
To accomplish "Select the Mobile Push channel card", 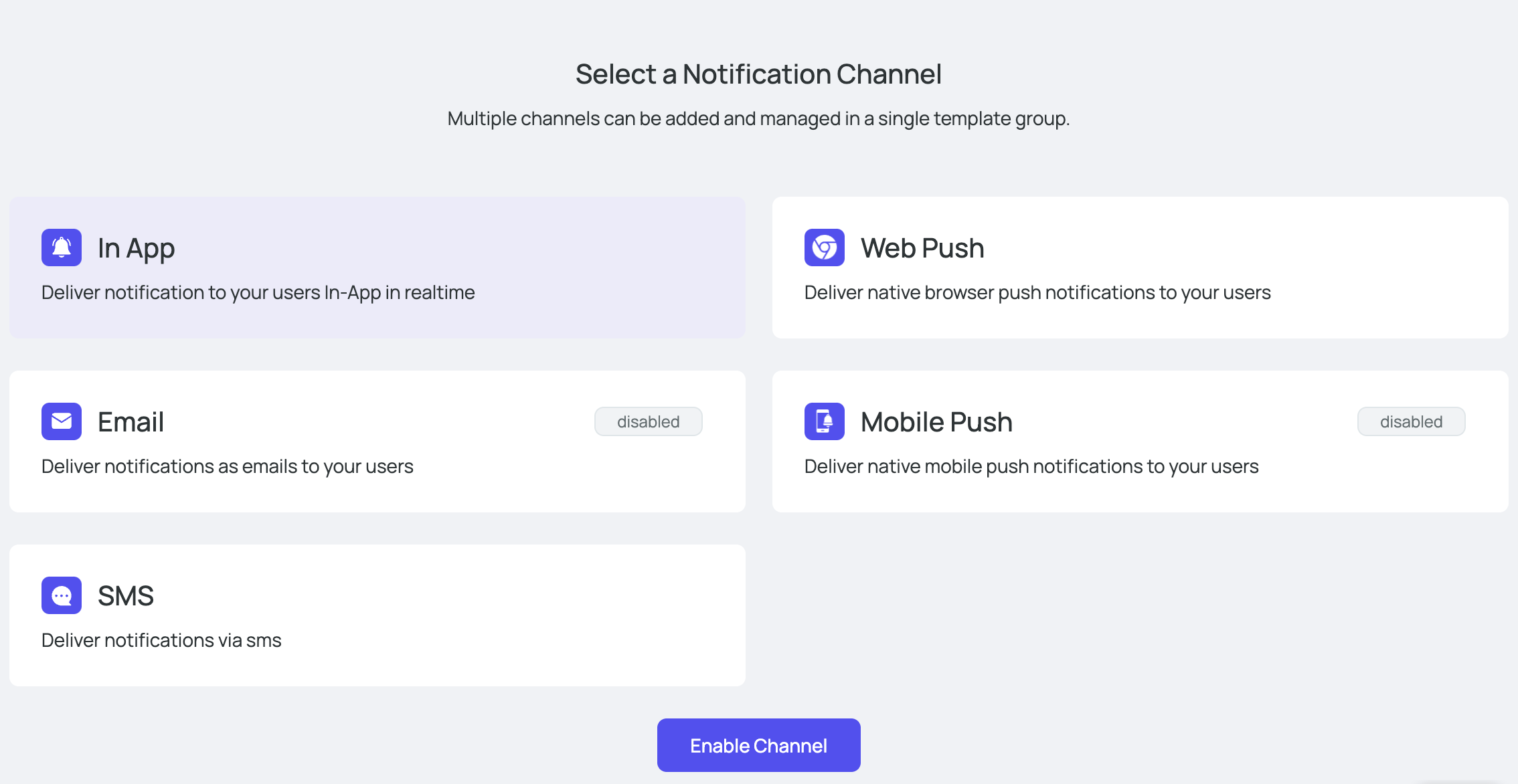I will click(x=1141, y=442).
